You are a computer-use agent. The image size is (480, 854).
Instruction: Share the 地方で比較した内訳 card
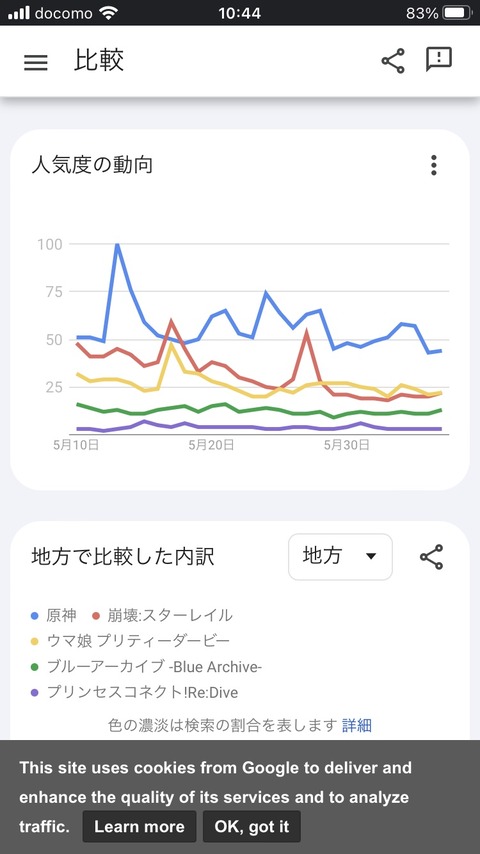click(431, 557)
